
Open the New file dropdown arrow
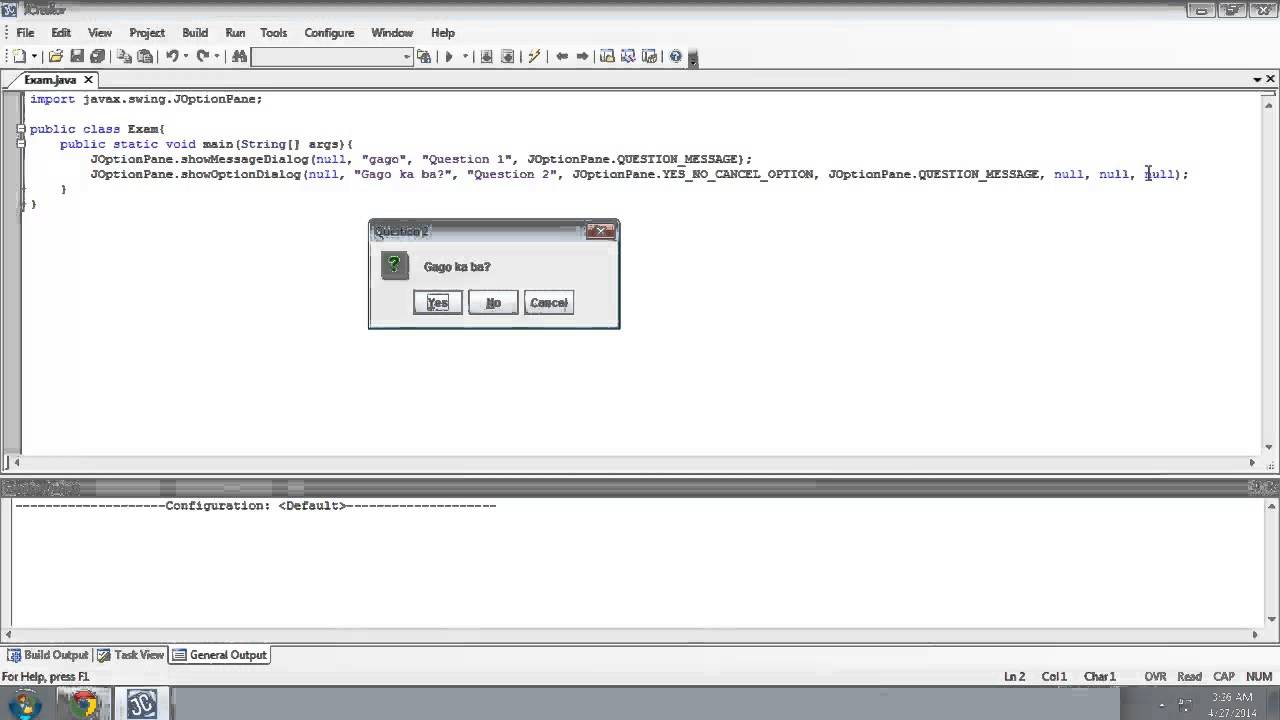coord(34,57)
